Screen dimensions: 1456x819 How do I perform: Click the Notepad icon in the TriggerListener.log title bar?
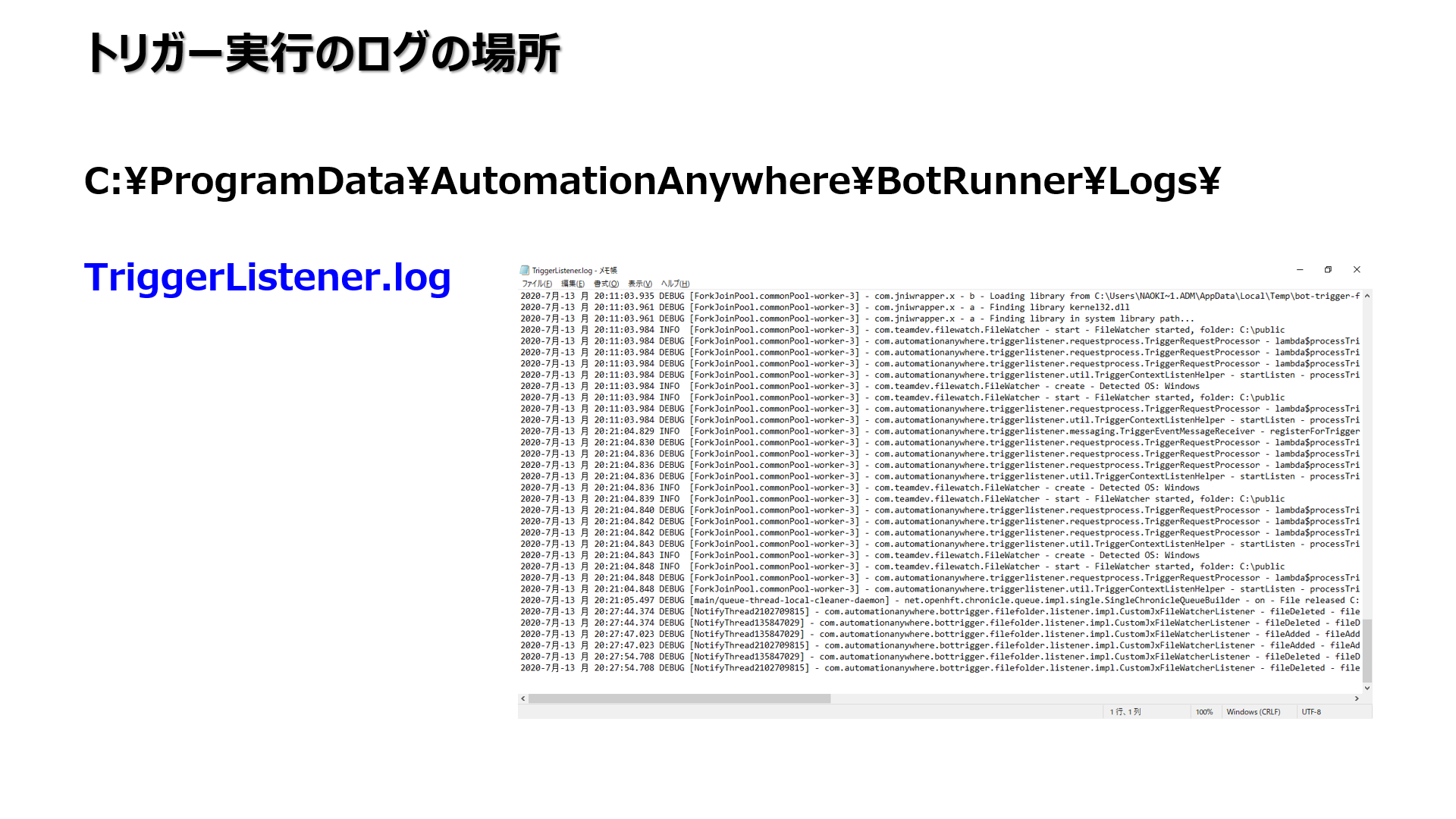(524, 270)
